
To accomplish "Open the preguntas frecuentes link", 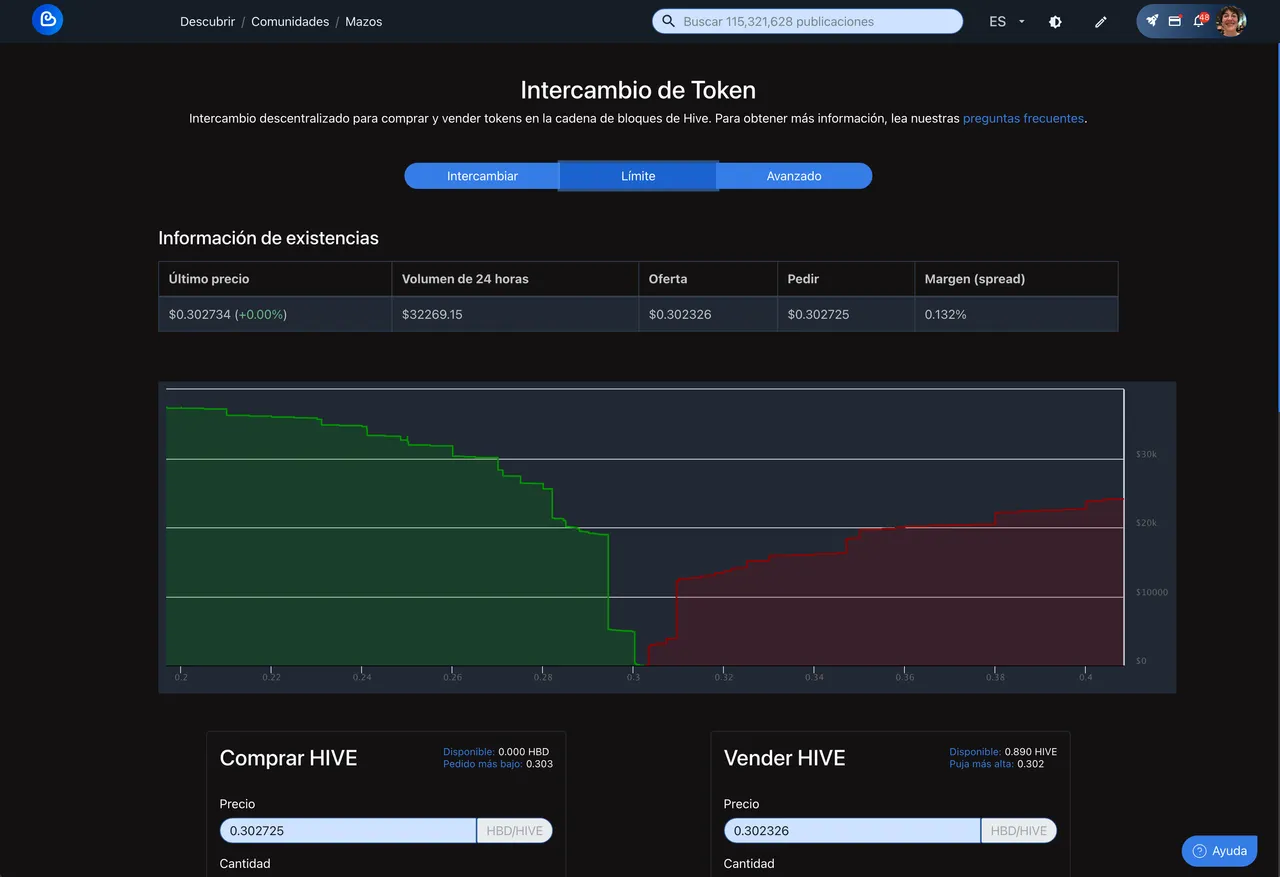I will pyautogui.click(x=1023, y=118).
